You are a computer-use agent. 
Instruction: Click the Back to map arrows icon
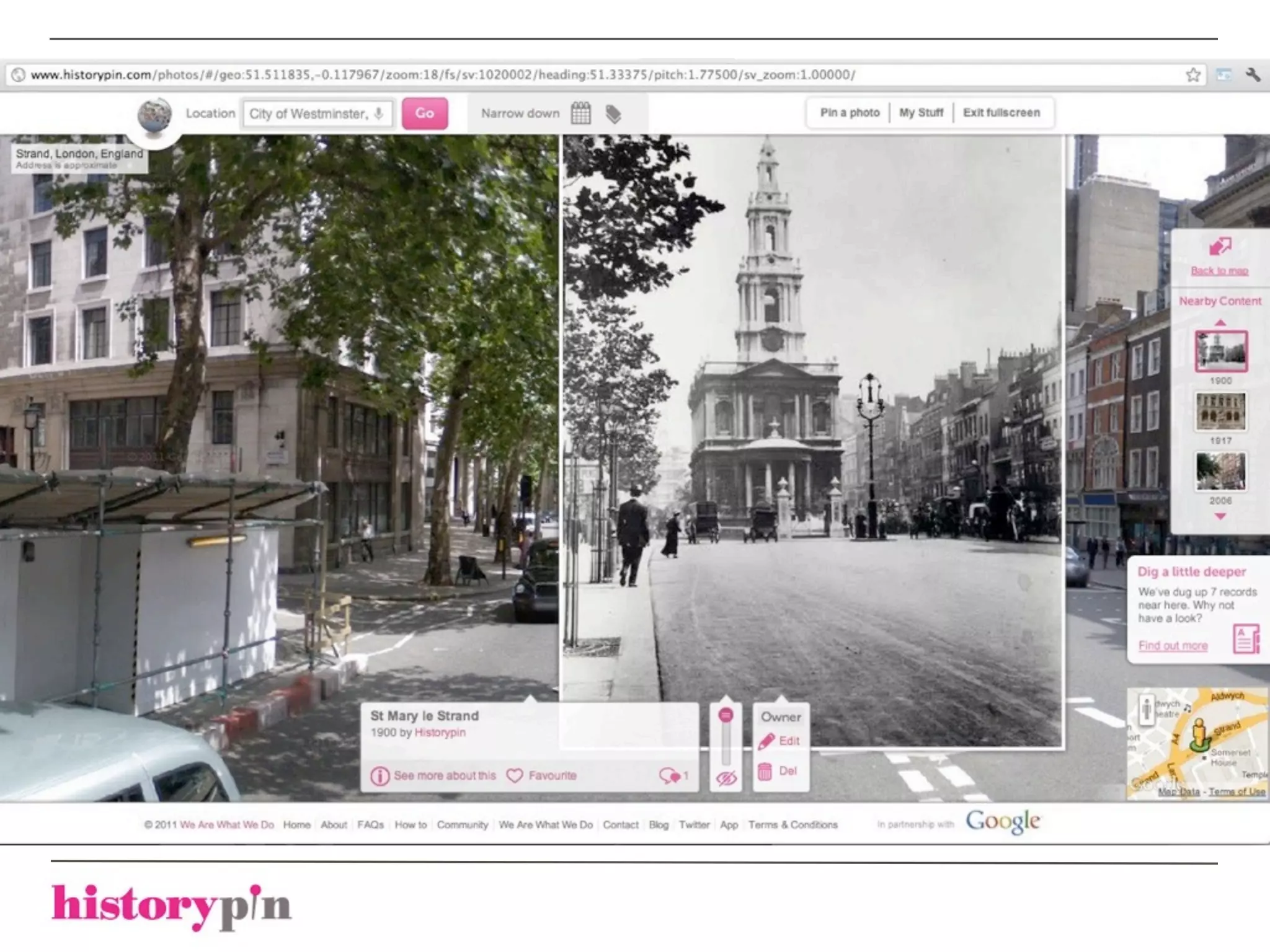pos(1219,247)
